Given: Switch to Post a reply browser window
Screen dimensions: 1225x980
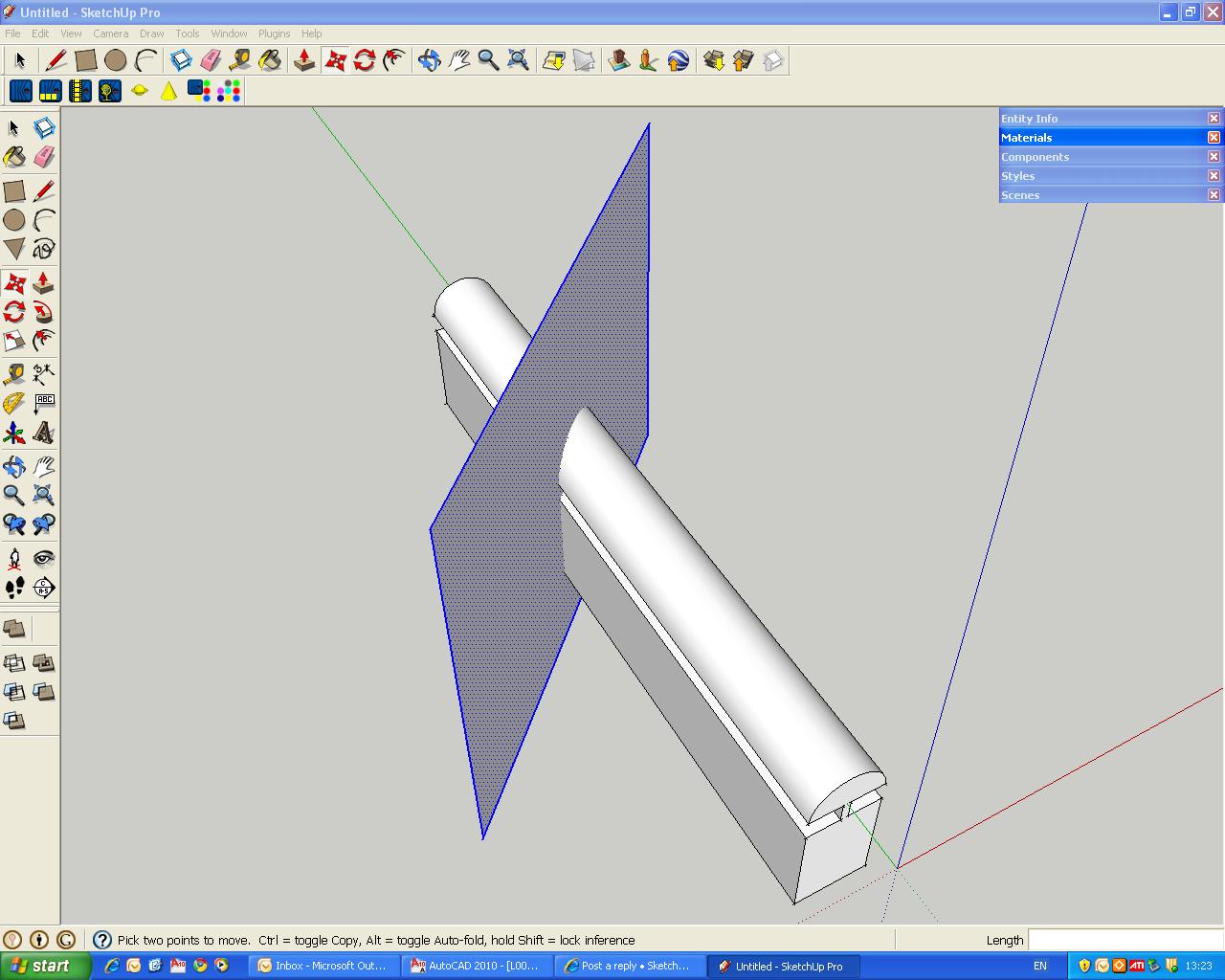Looking at the screenshot, I should pyautogui.click(x=630, y=966).
